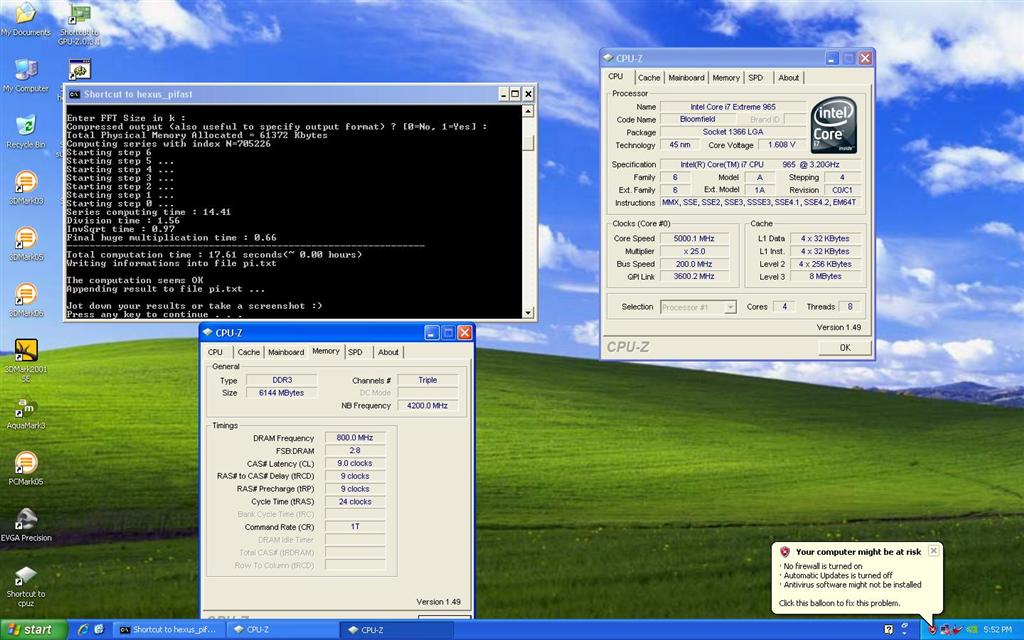Open the My Documents desktop icon
Image resolution: width=1024 pixels, height=640 pixels.
click(x=25, y=18)
